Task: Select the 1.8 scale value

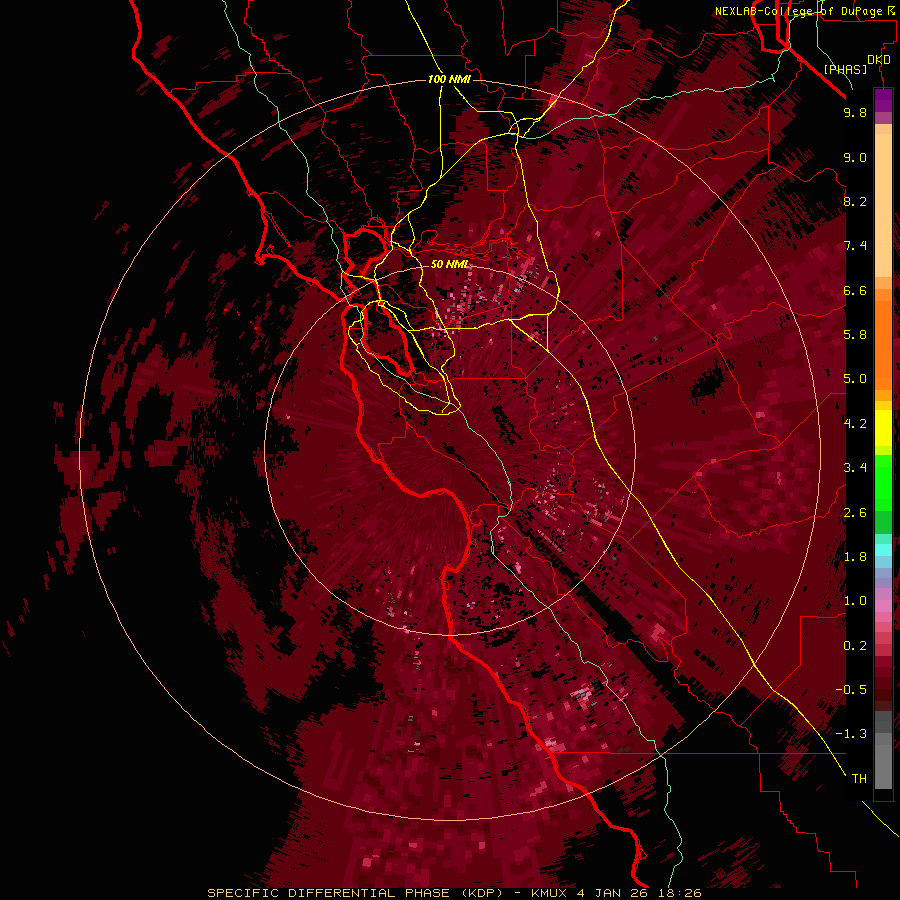Action: pyautogui.click(x=855, y=557)
